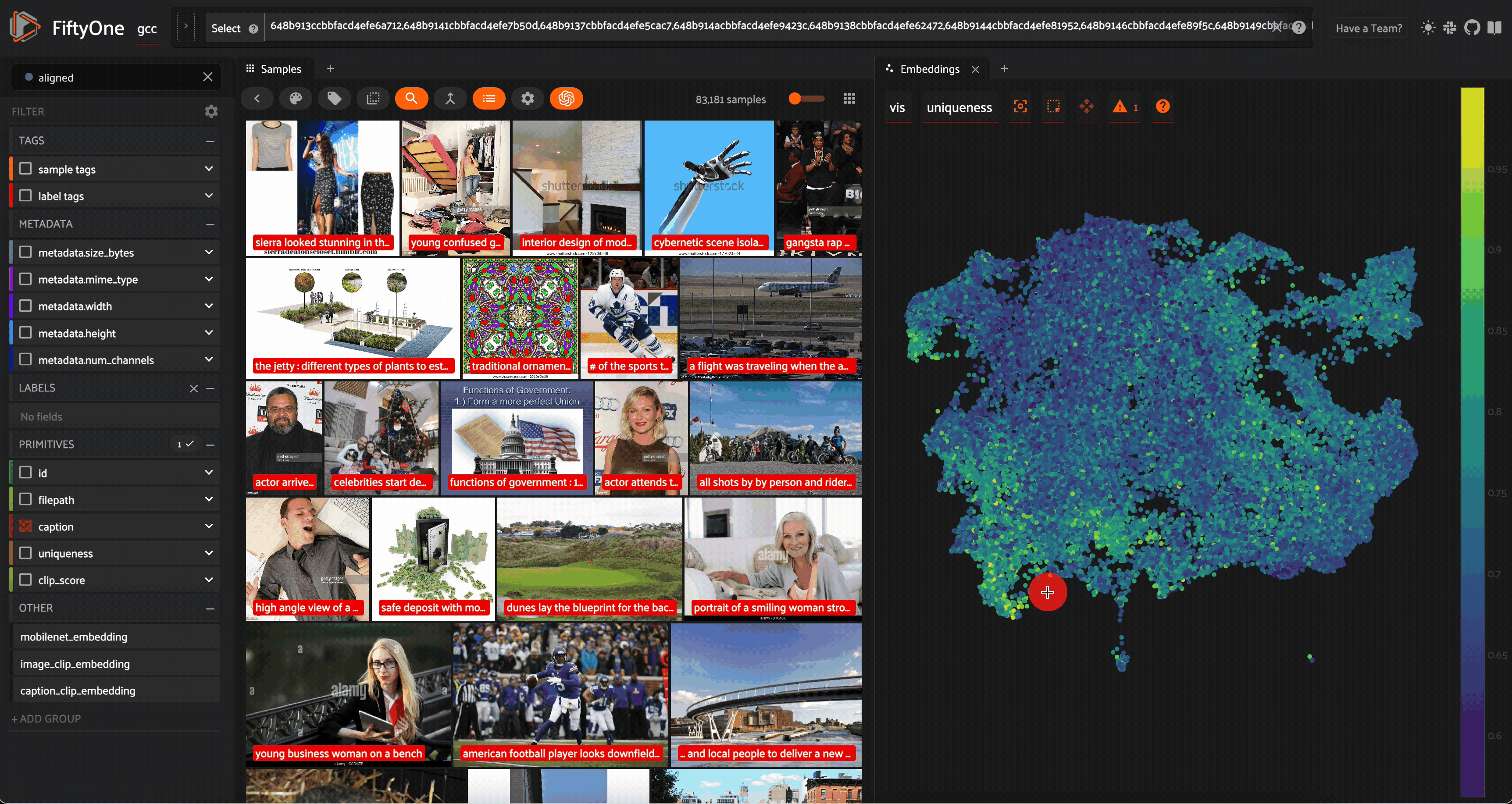The width and height of the screenshot is (1512, 804).
Task: Enable the uniqueness field checkbox
Action: tap(25, 553)
